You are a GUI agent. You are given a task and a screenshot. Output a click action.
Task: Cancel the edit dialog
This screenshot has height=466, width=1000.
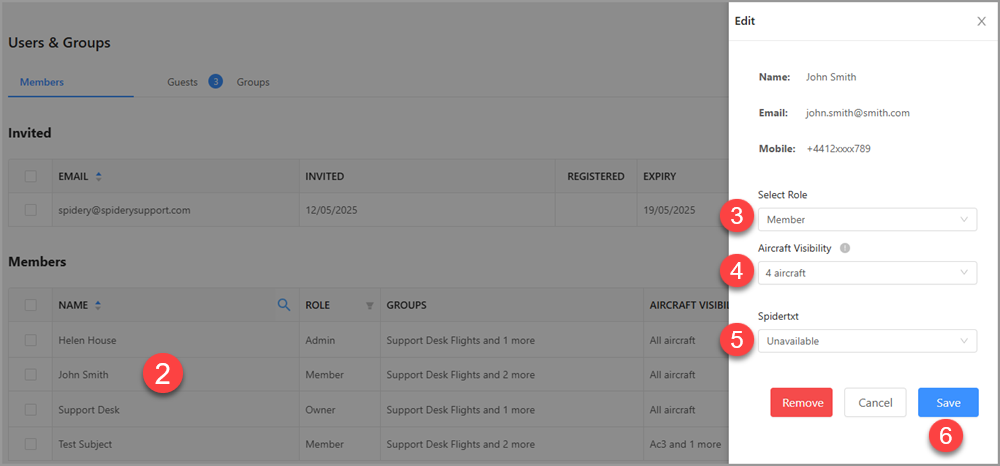coord(875,403)
